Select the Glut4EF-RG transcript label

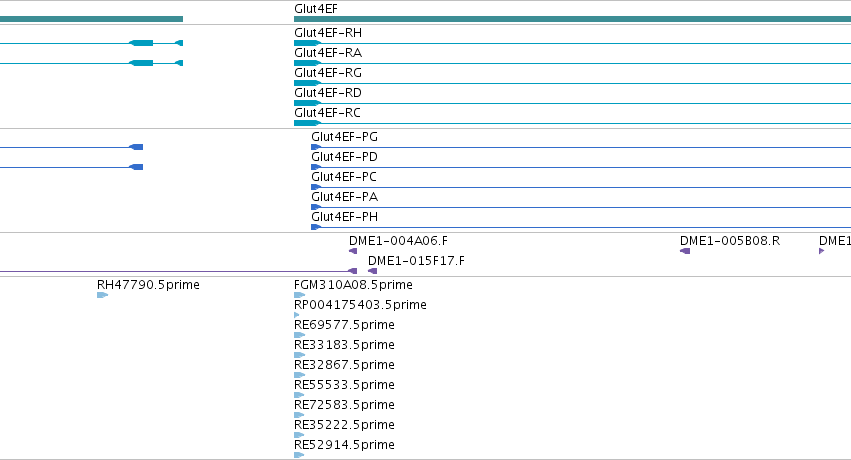328,73
